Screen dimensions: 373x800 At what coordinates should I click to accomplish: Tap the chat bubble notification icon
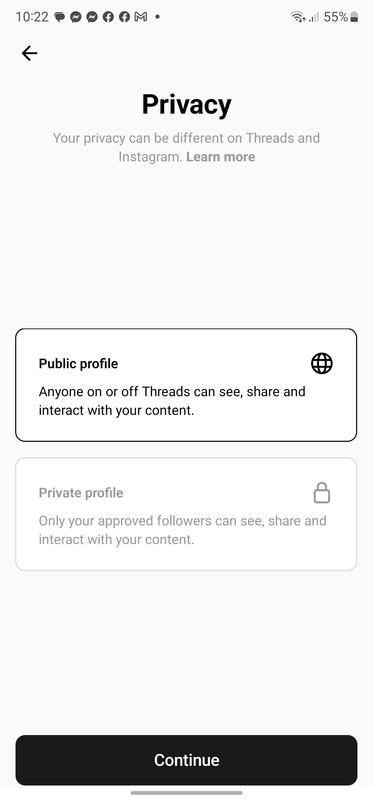(60, 17)
